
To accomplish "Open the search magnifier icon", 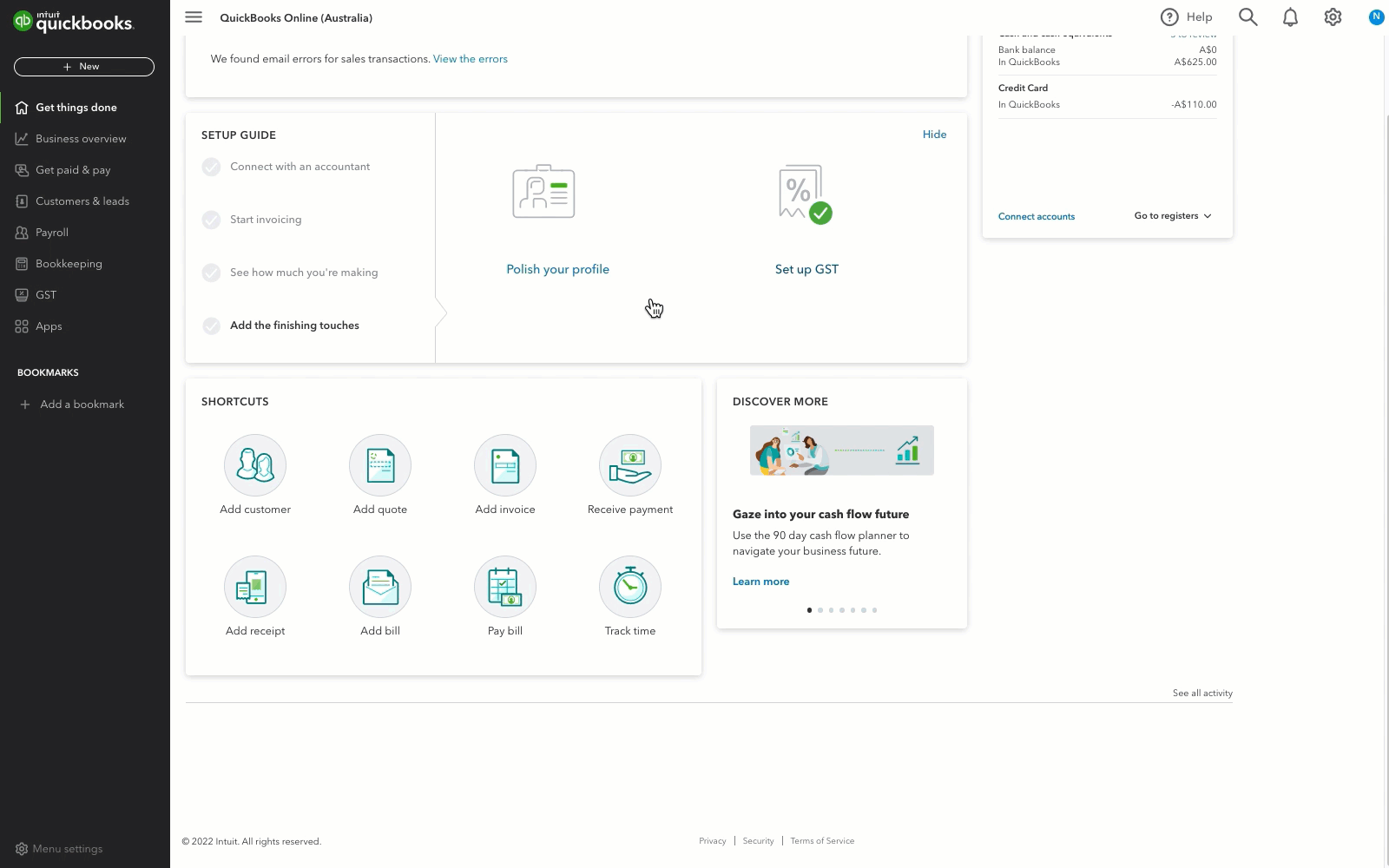I will point(1247,17).
